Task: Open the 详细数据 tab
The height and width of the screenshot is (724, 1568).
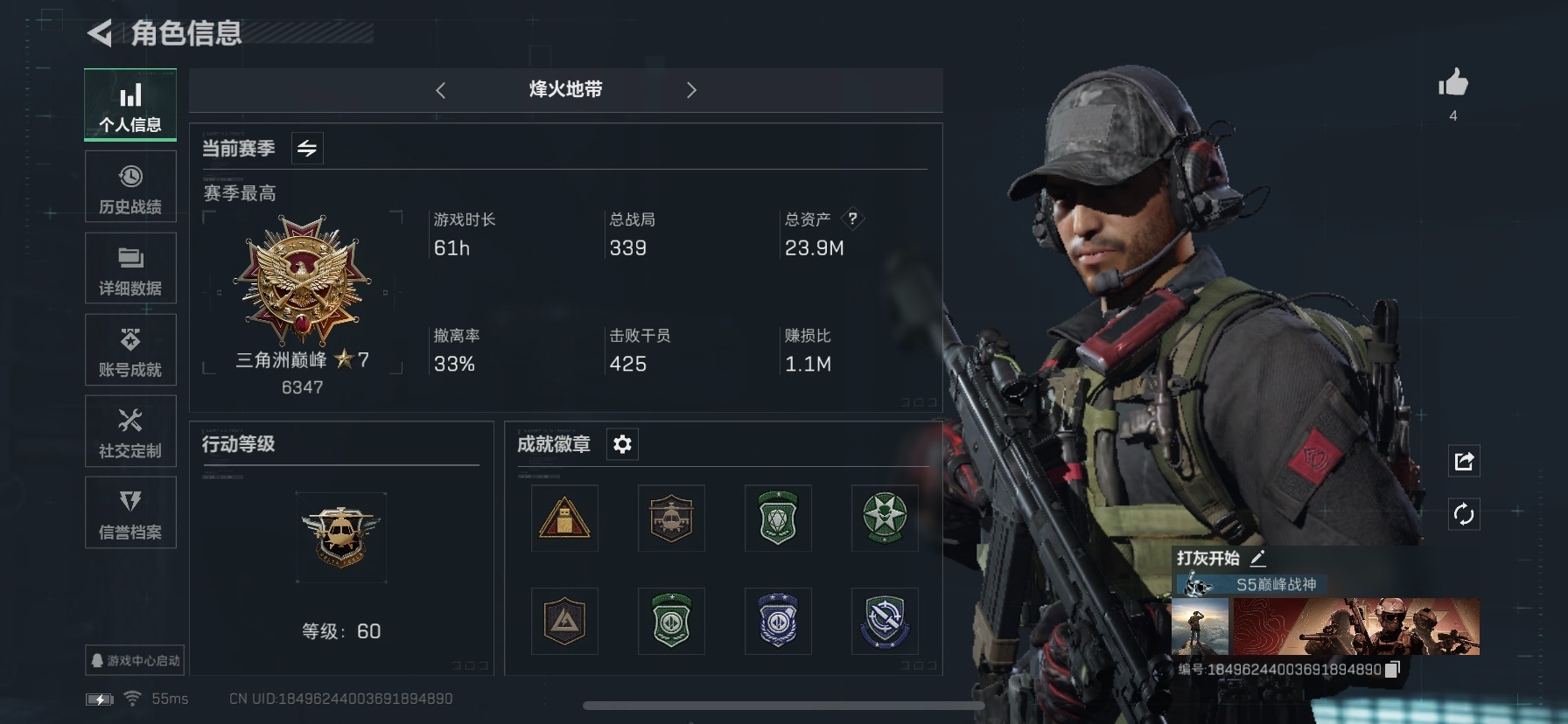Action: pos(130,268)
